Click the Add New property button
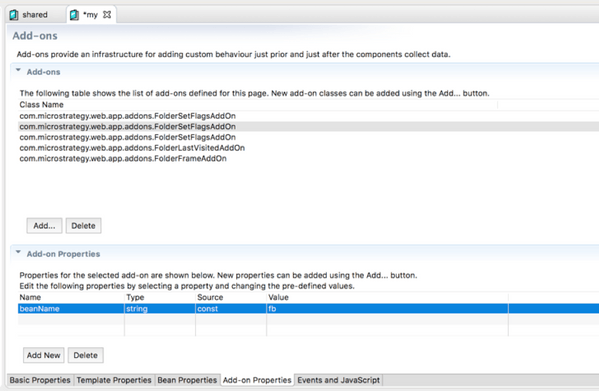The height and width of the screenshot is (391, 599). click(x=44, y=355)
